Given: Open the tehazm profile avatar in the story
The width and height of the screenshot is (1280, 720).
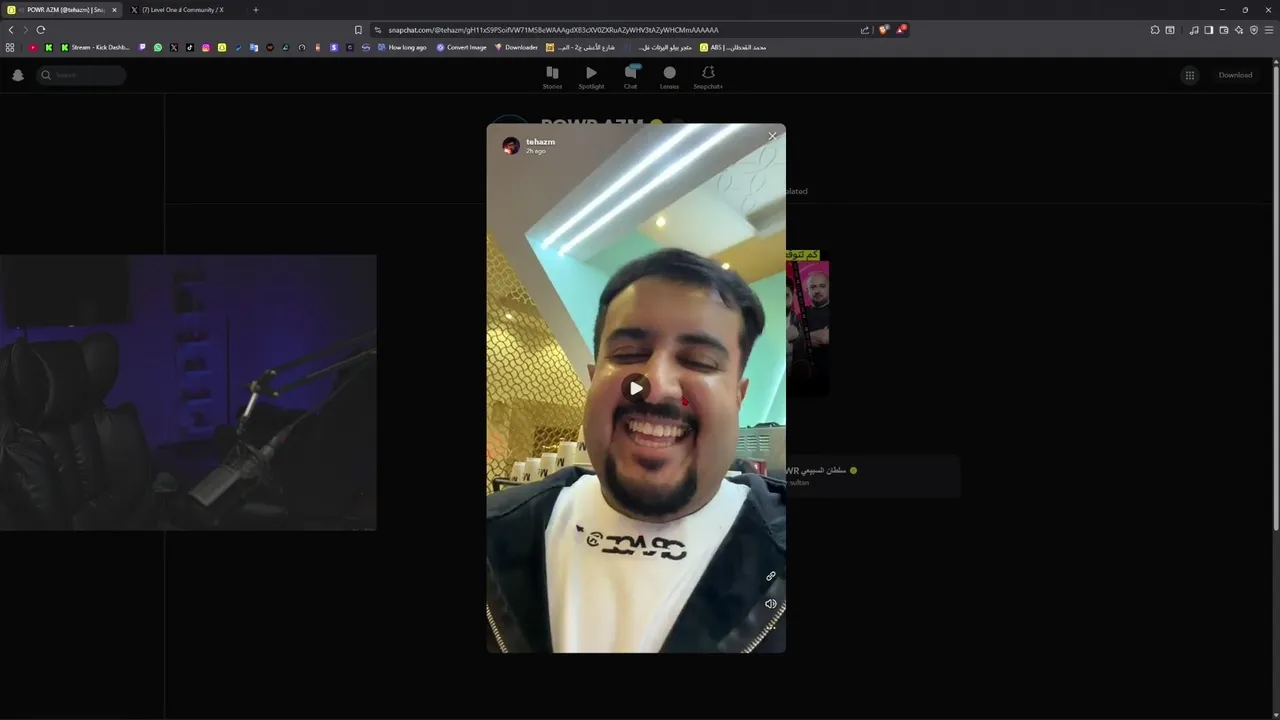Looking at the screenshot, I should (511, 146).
